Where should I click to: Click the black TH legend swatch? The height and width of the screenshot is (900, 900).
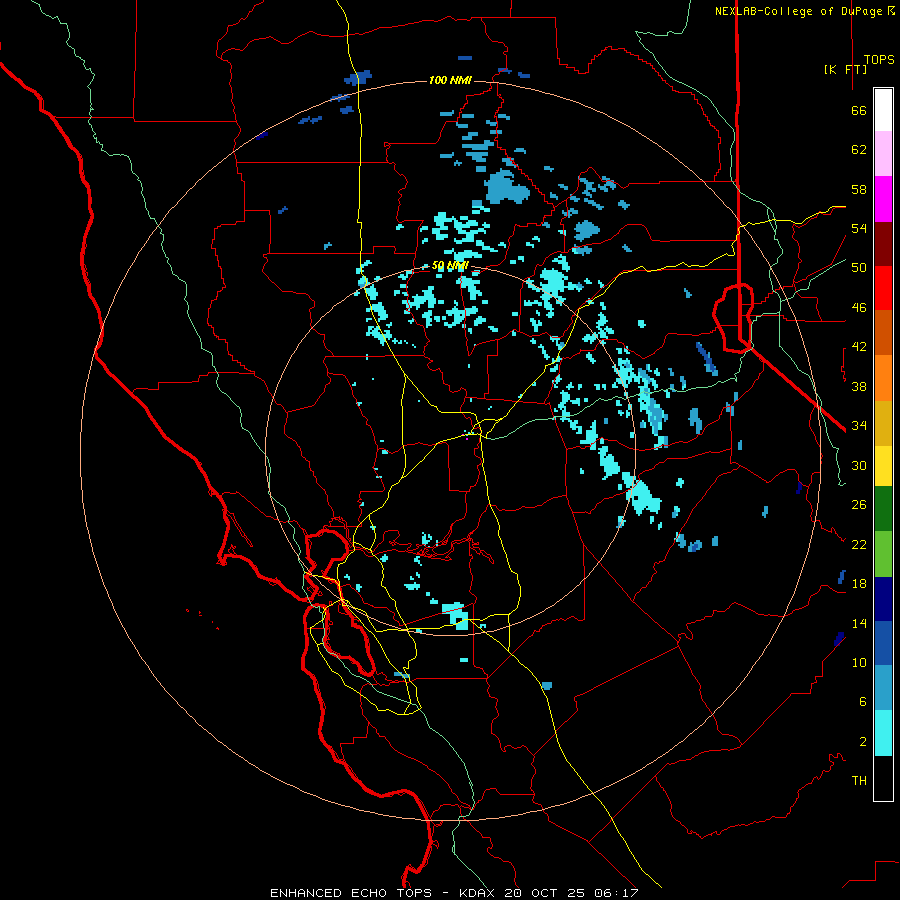(x=883, y=778)
